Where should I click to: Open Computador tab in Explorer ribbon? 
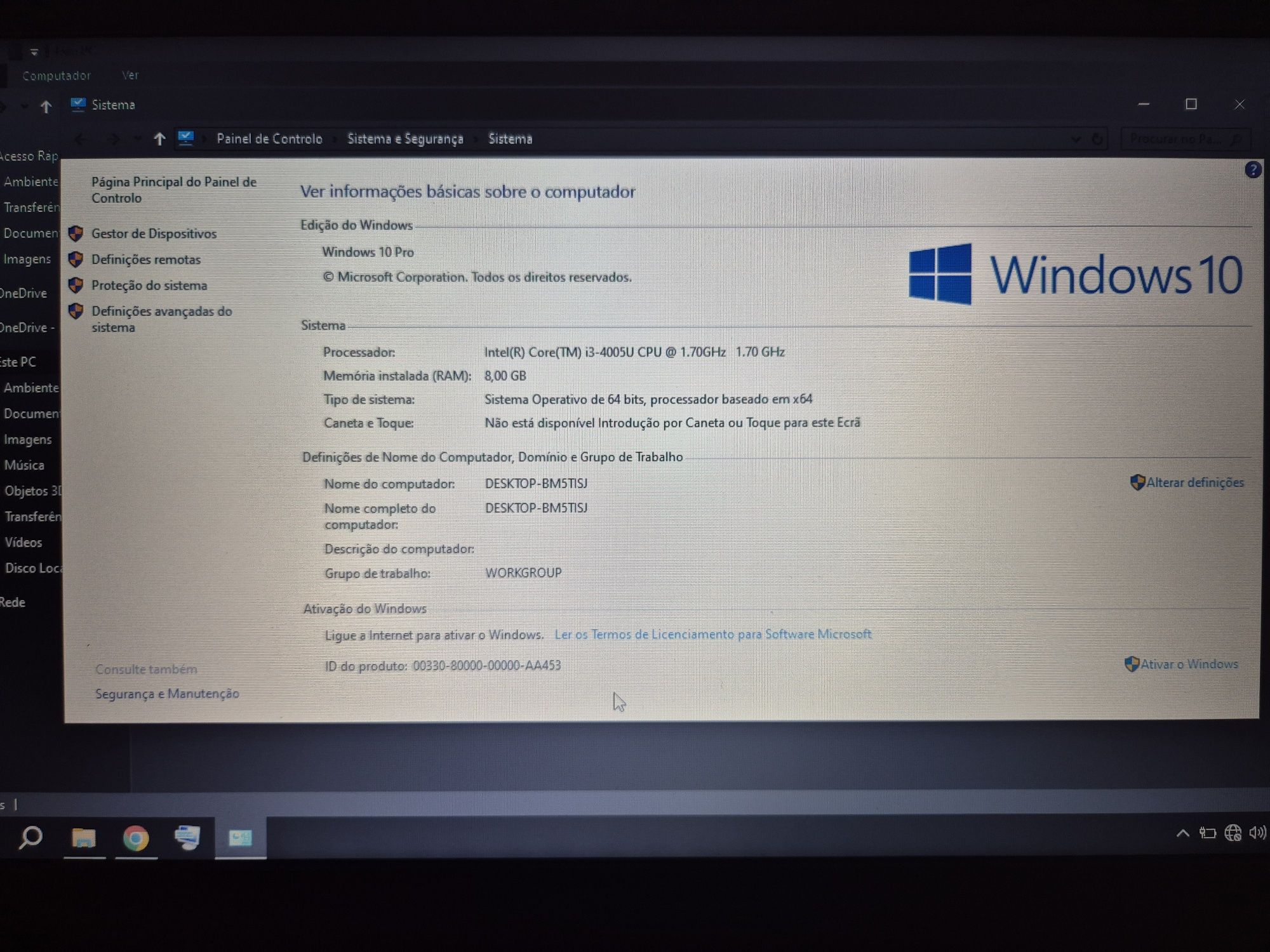click(x=57, y=76)
